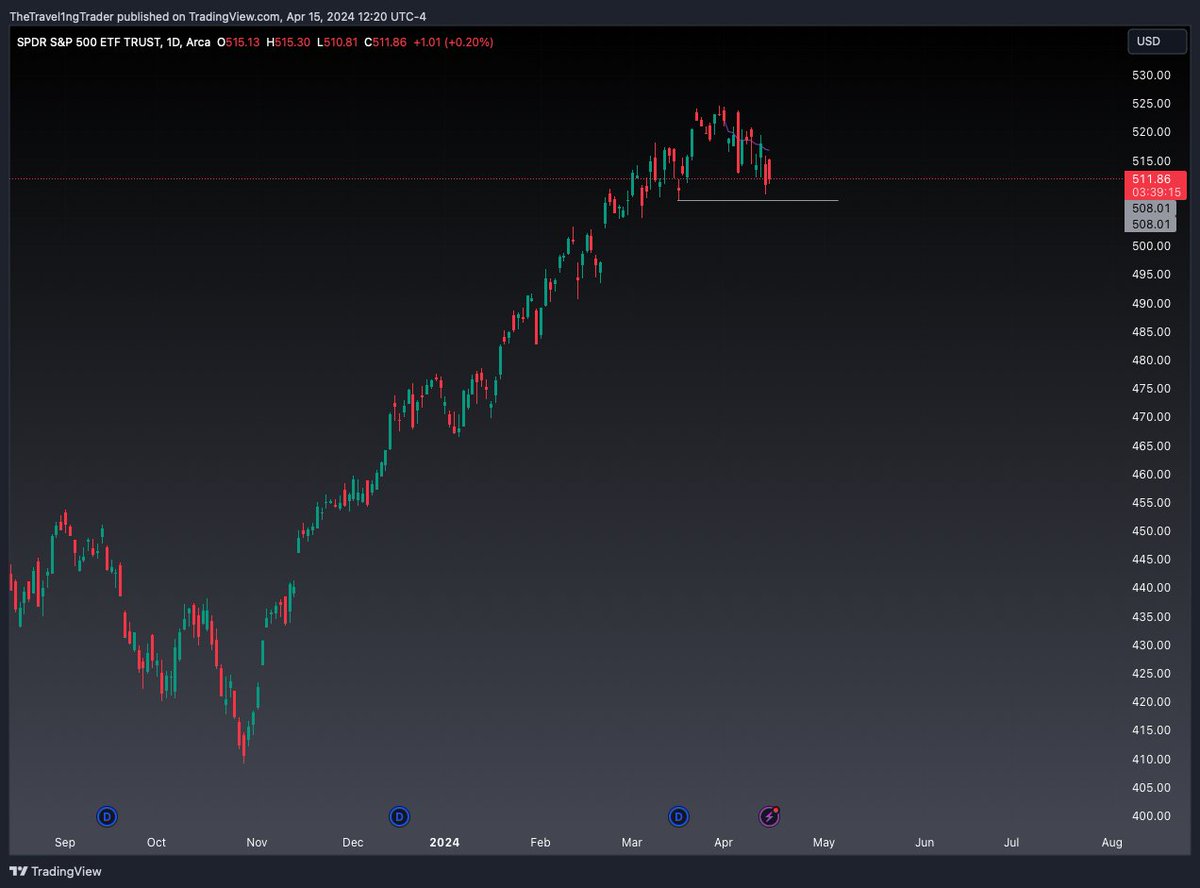
Task: Click the 400.00 price axis label
Action: (1152, 816)
